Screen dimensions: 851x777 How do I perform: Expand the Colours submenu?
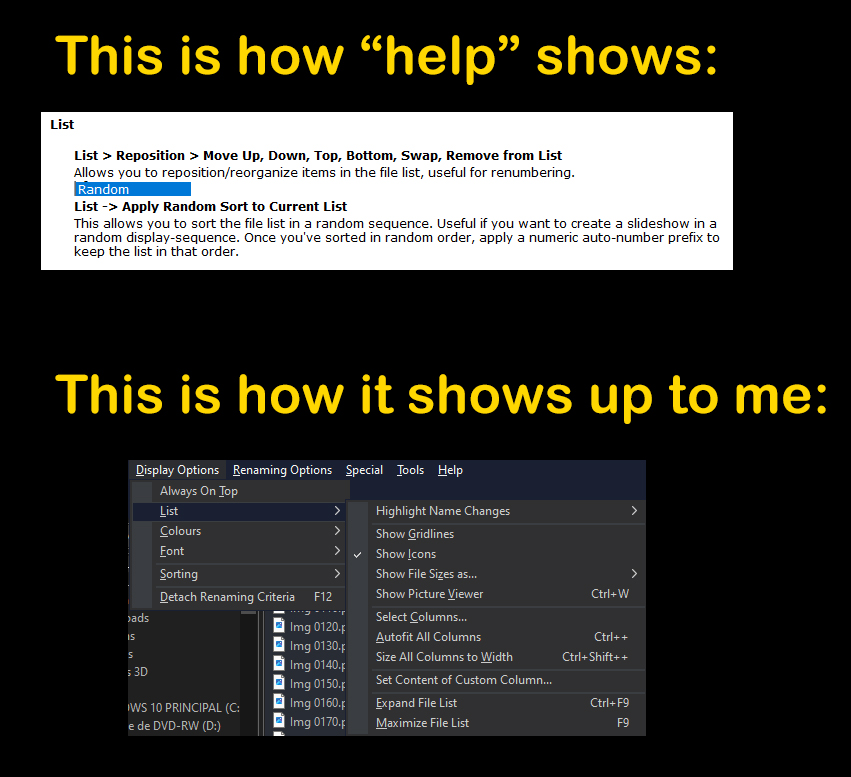click(x=239, y=531)
